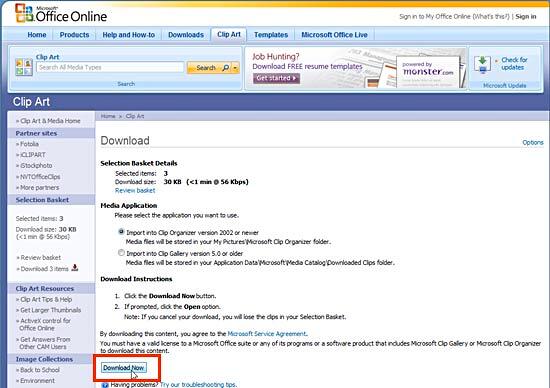Click Clip Art in the breadcrumb
This screenshot has height=388, width=550.
click(x=135, y=116)
